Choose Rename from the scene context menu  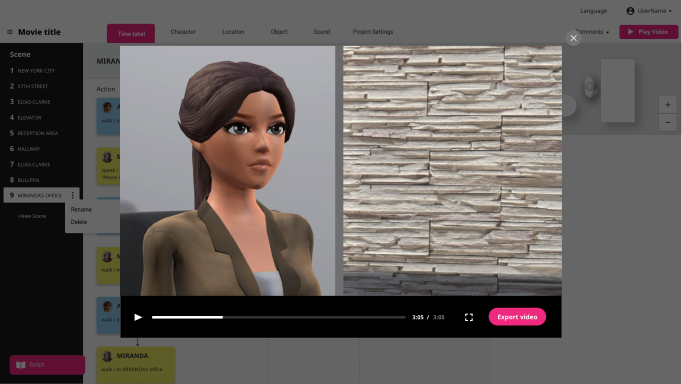coord(81,210)
